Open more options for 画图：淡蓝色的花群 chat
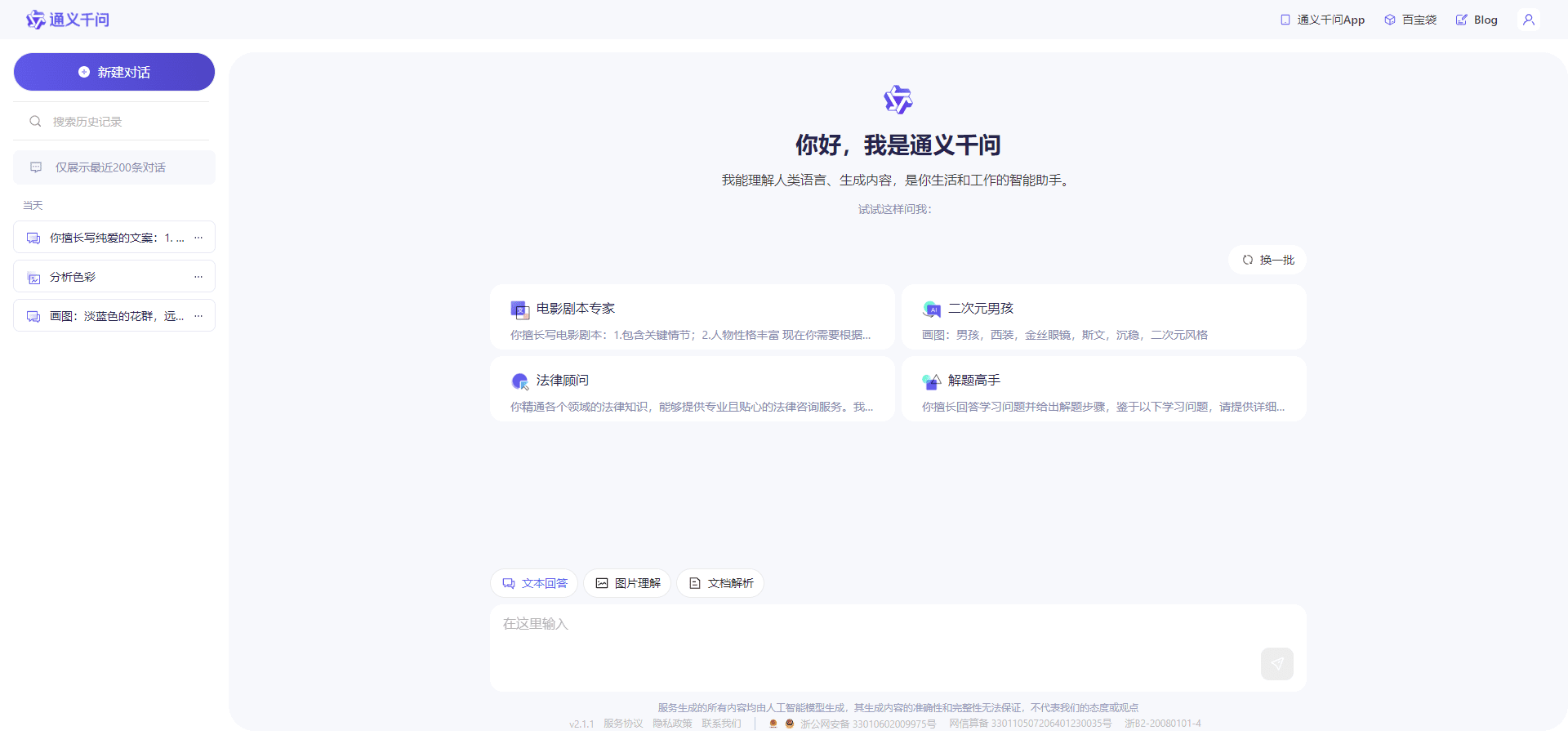 click(198, 316)
